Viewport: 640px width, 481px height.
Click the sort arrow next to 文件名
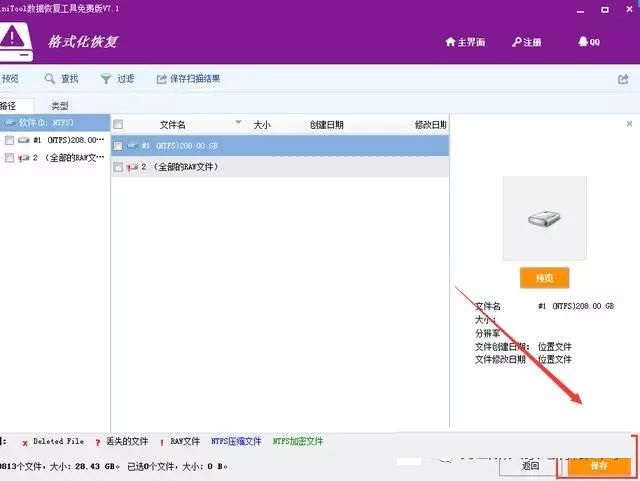pyautogui.click(x=238, y=122)
